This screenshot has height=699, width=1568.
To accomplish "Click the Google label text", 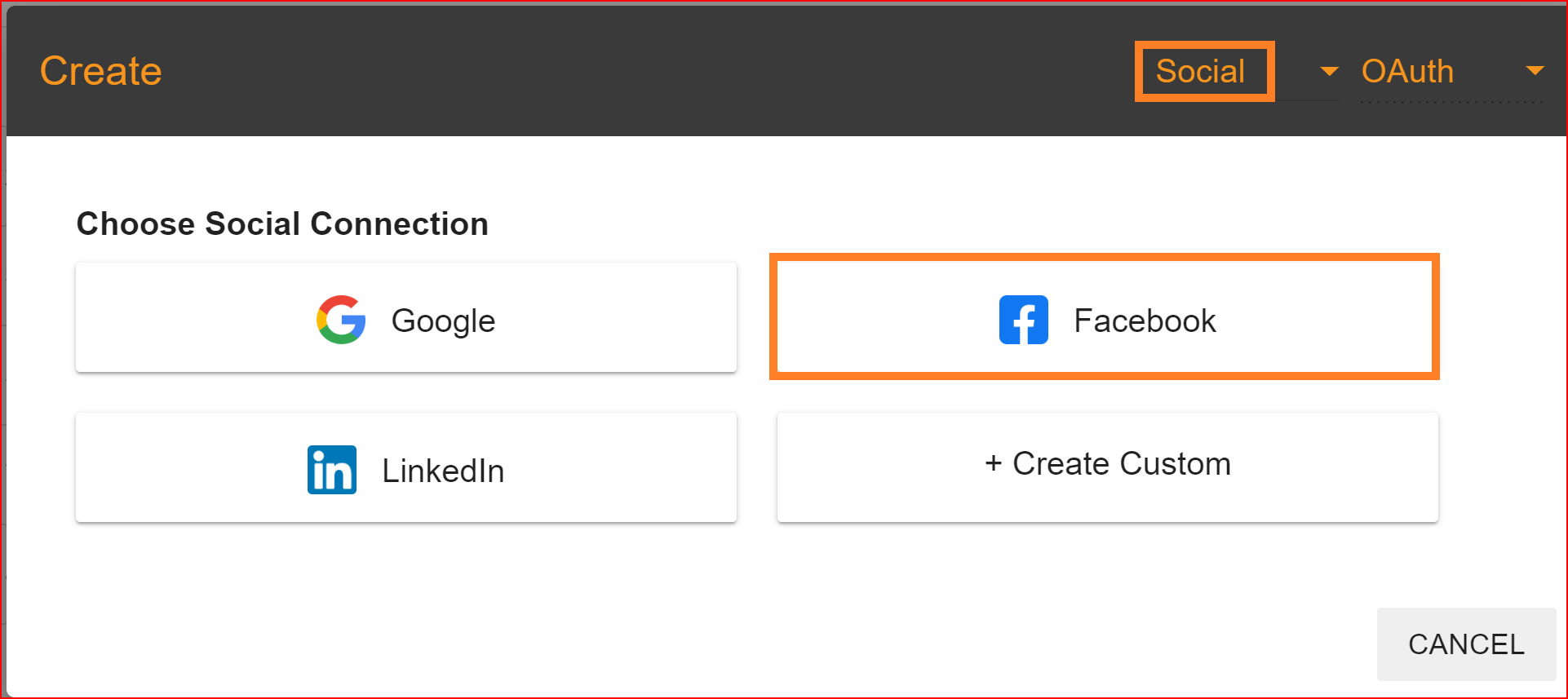I will pyautogui.click(x=443, y=321).
